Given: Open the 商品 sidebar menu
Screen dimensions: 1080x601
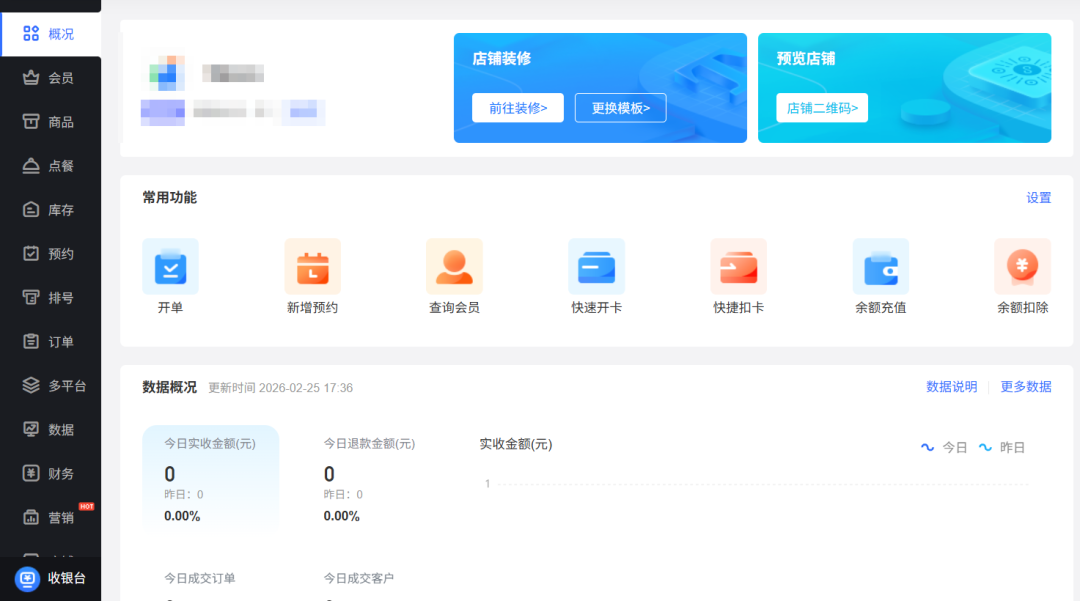Looking at the screenshot, I should coord(50,122).
